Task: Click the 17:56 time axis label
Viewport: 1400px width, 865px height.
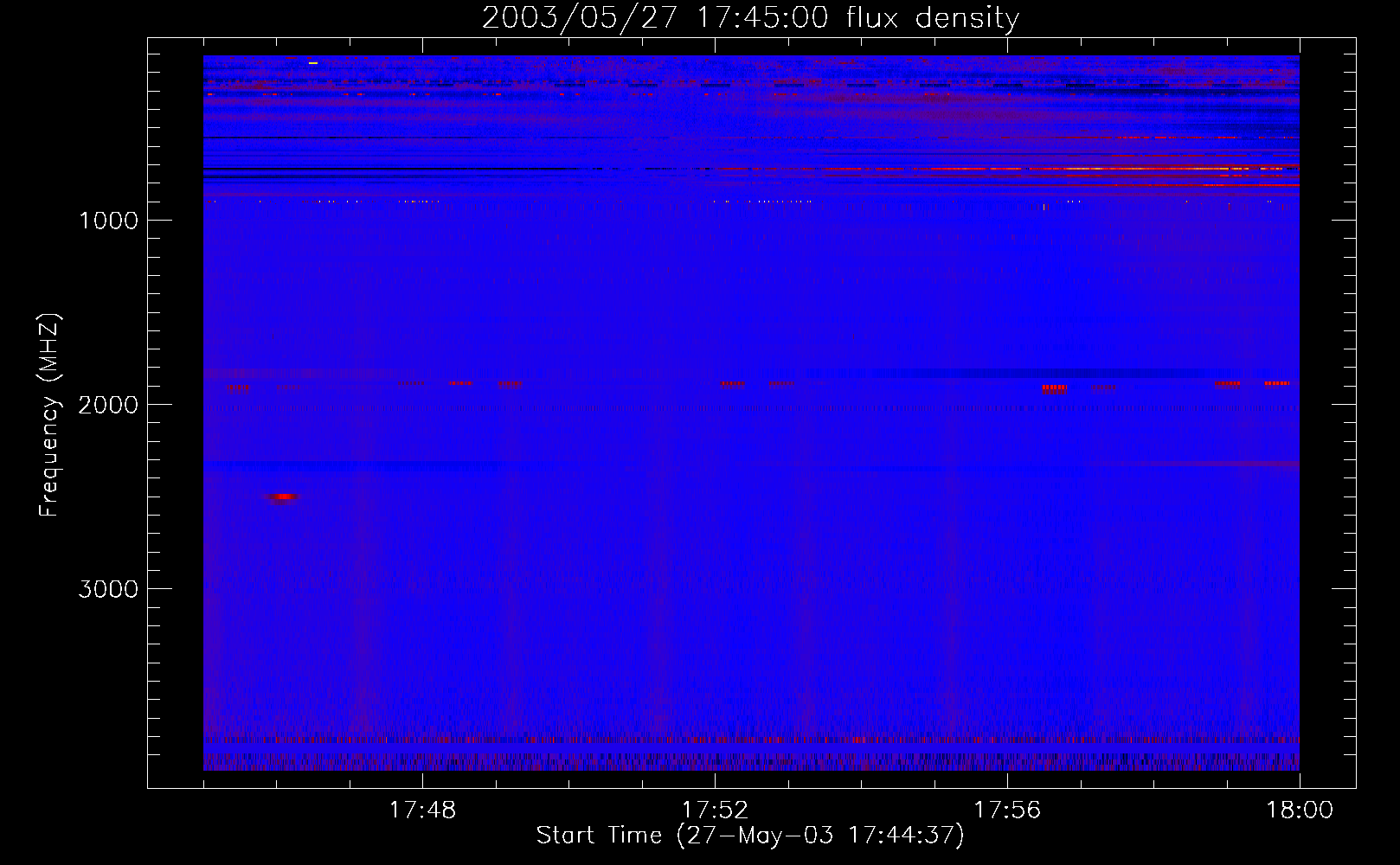Action: tap(1007, 811)
